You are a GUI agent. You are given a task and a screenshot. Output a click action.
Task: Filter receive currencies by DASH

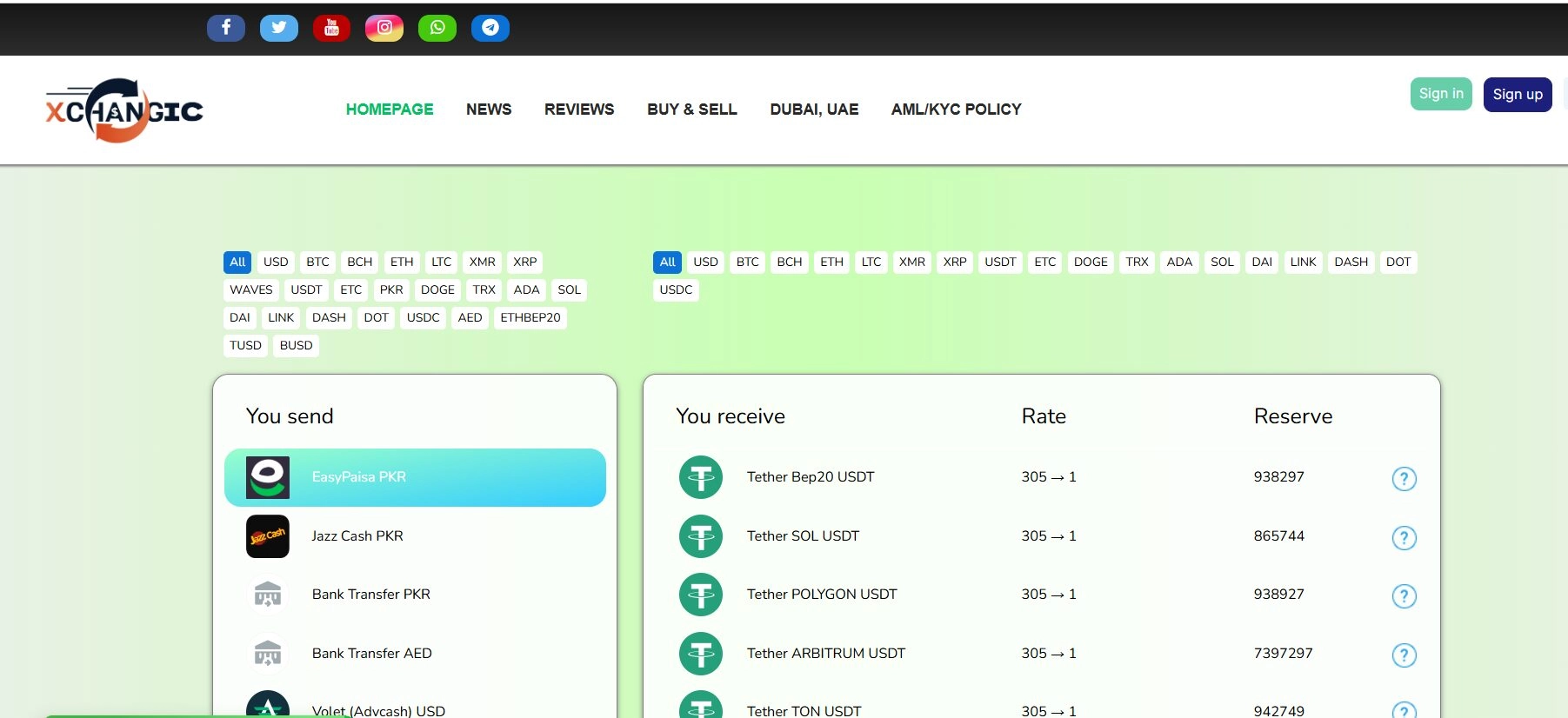[x=1351, y=263]
